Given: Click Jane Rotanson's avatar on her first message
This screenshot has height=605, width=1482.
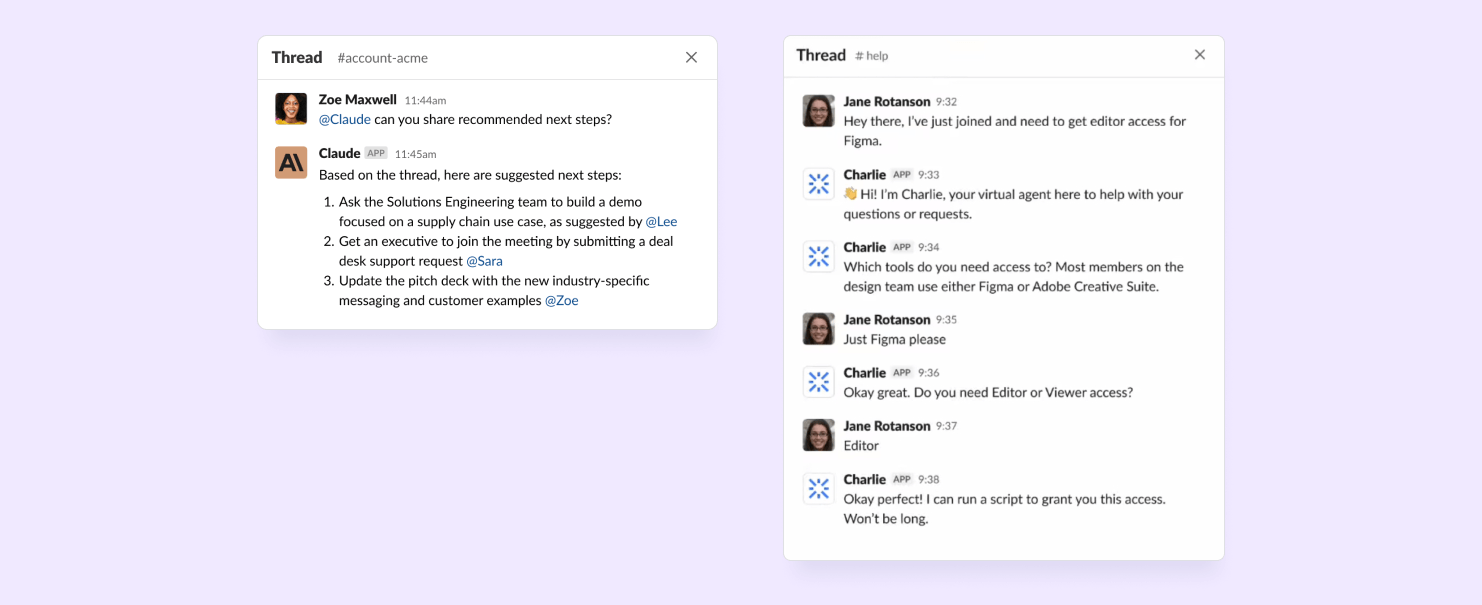Looking at the screenshot, I should point(818,111).
